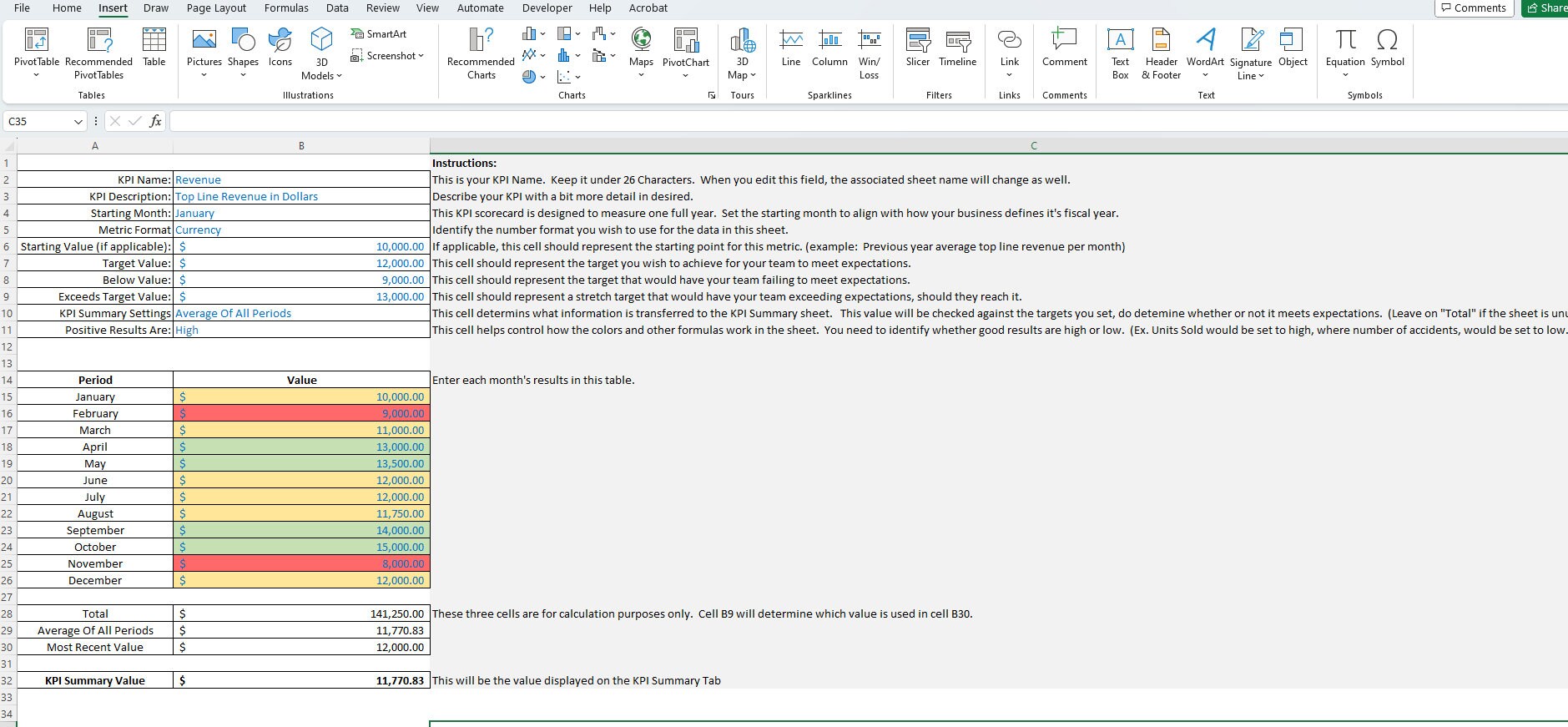Insert a Text Box
The width and height of the screenshot is (1568, 727).
pos(1120,53)
